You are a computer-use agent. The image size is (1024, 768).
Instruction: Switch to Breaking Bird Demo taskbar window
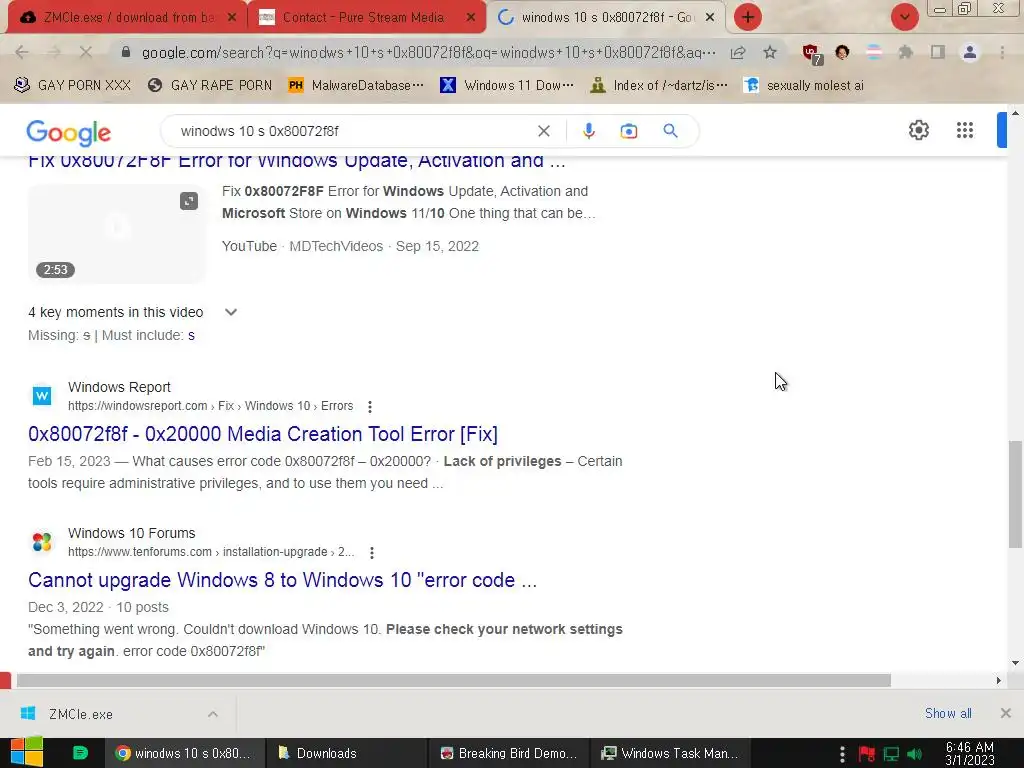(x=509, y=753)
